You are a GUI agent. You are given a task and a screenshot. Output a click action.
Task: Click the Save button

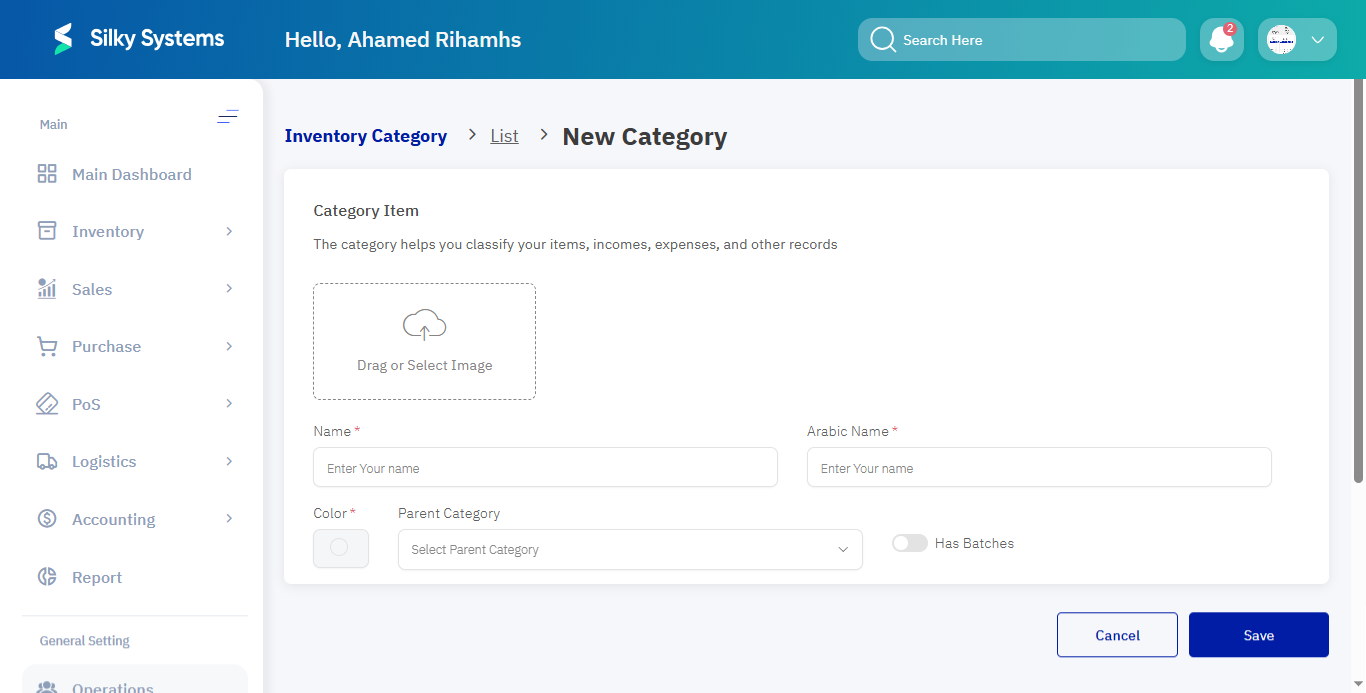click(1258, 634)
